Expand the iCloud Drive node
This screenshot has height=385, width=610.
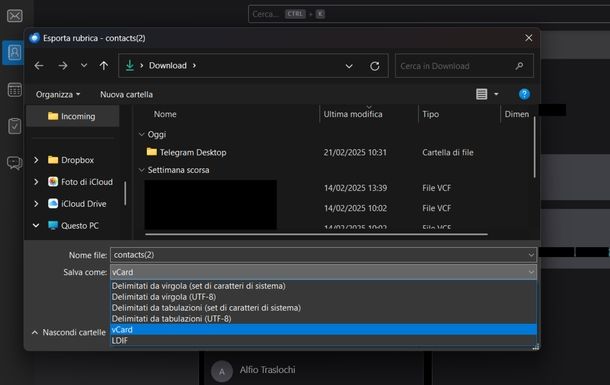[36, 203]
